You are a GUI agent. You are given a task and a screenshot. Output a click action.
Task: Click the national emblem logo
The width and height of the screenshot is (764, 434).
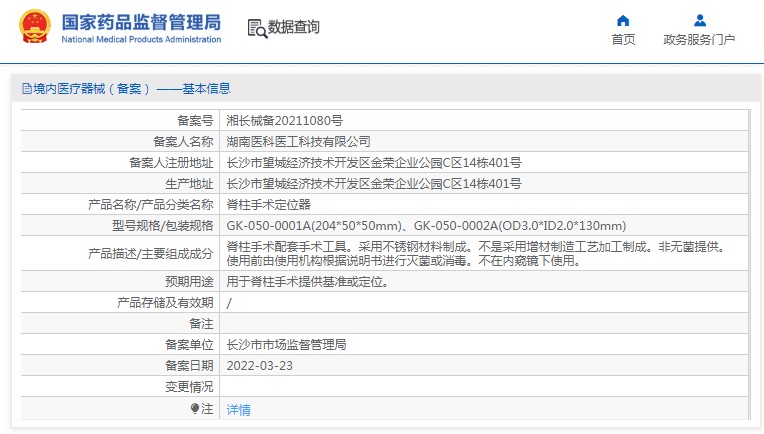35,26
